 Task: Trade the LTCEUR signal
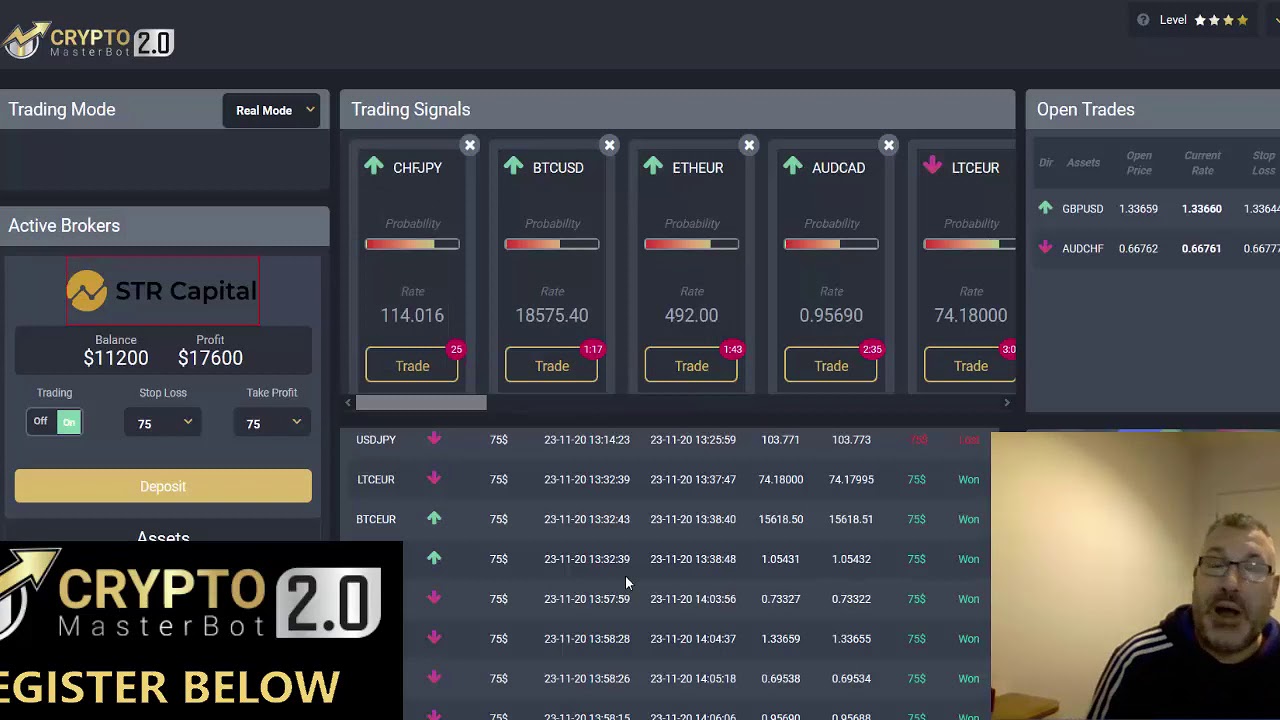[x=970, y=366]
